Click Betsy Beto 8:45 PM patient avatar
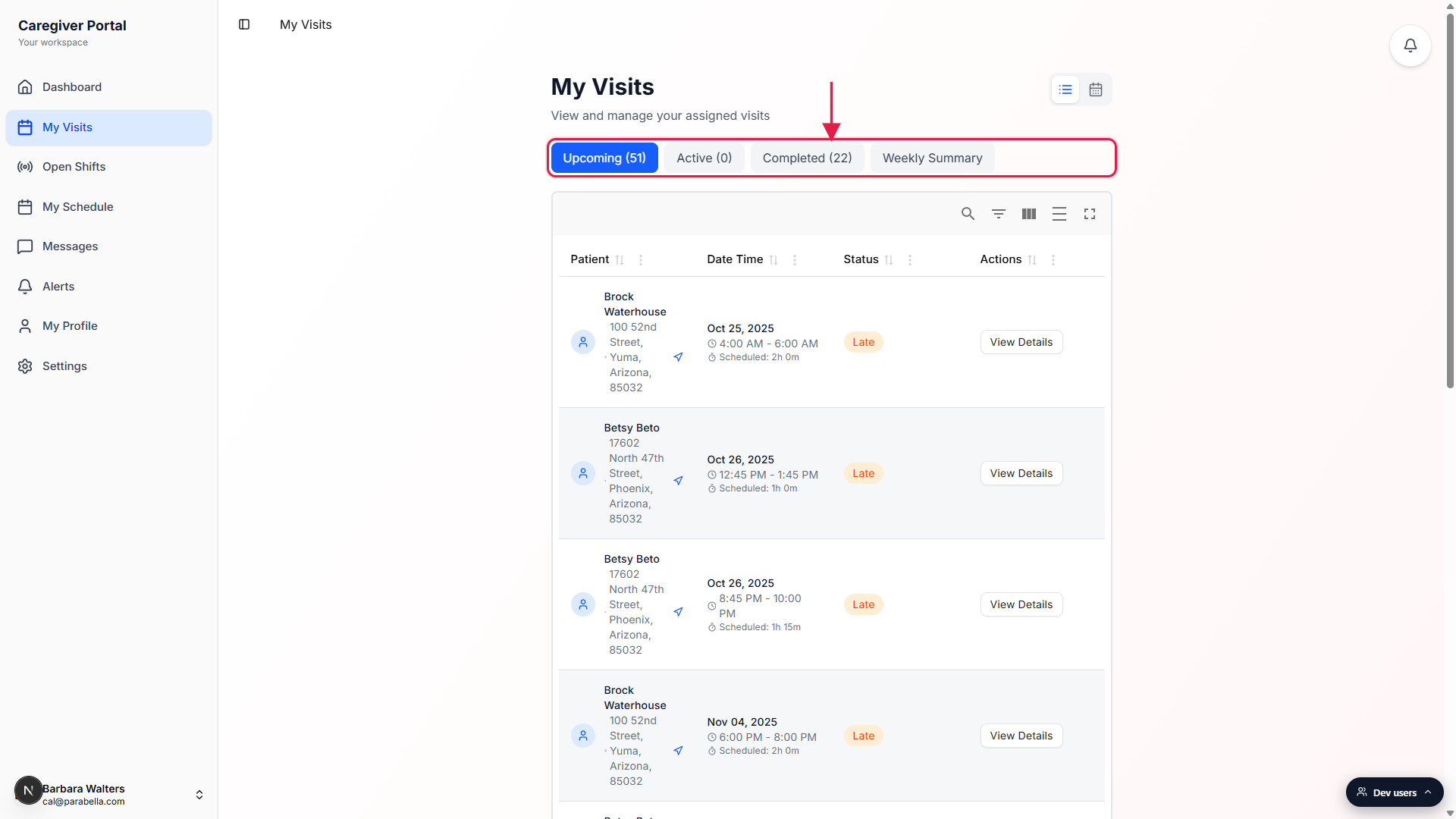The width and height of the screenshot is (1456, 819). (x=583, y=604)
